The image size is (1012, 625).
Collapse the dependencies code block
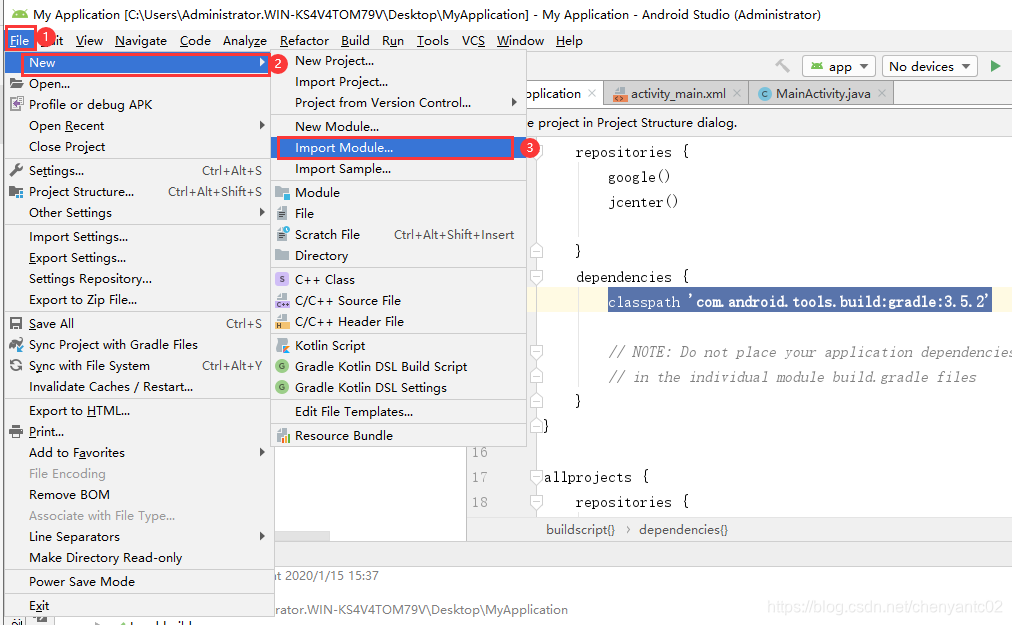click(536, 277)
